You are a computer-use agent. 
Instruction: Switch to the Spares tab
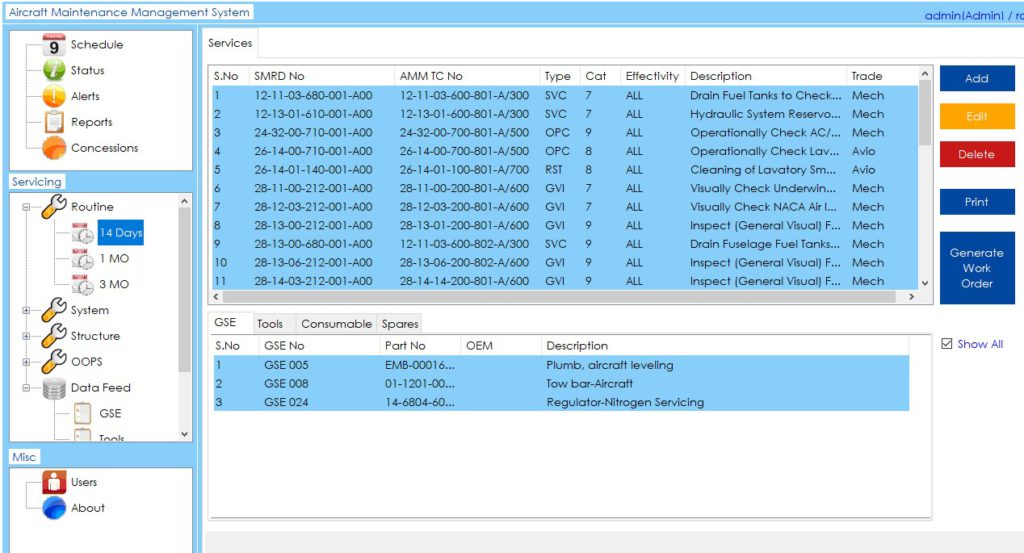click(x=400, y=324)
